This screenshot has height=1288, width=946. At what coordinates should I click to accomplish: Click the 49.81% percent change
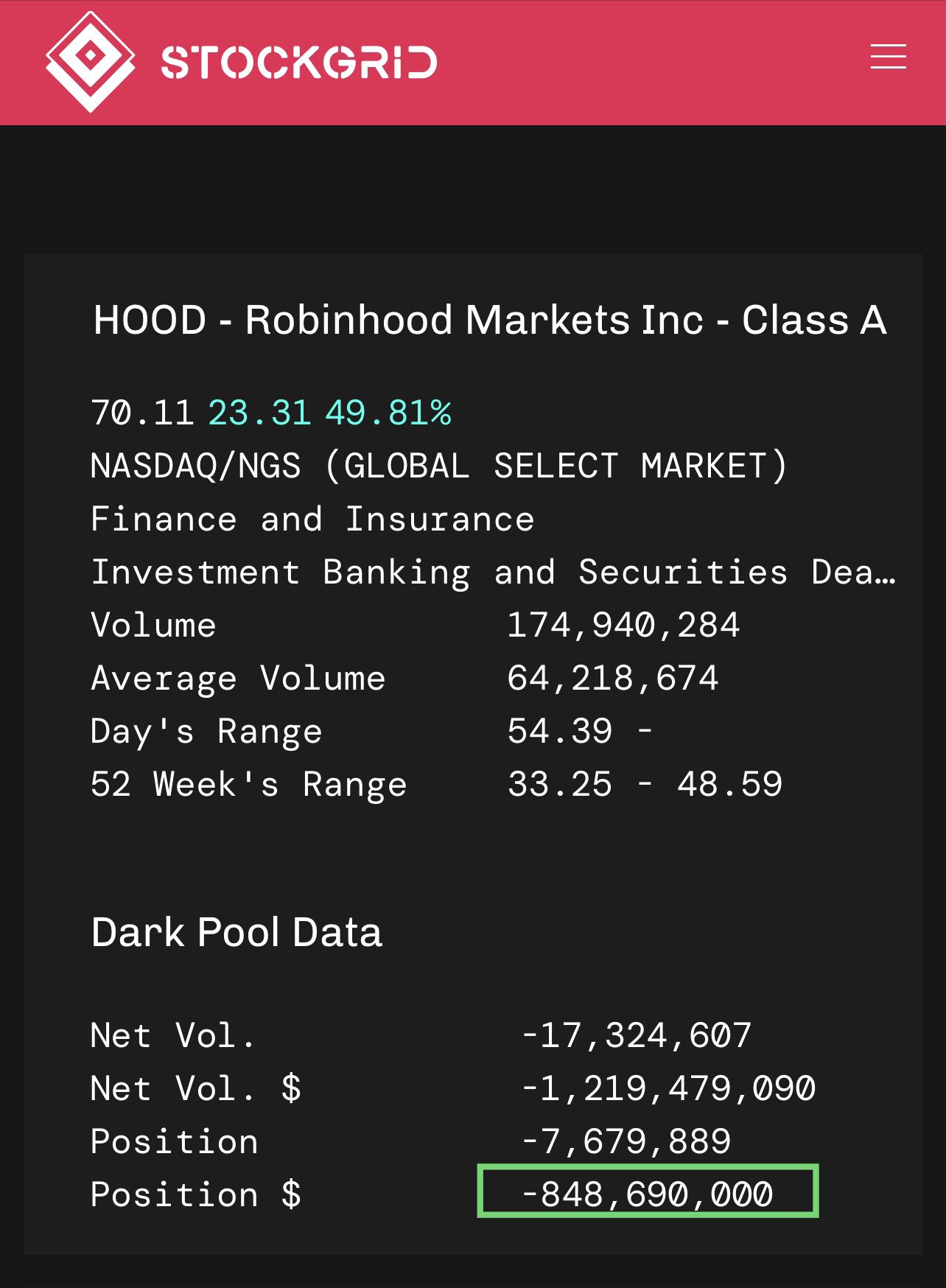(388, 413)
